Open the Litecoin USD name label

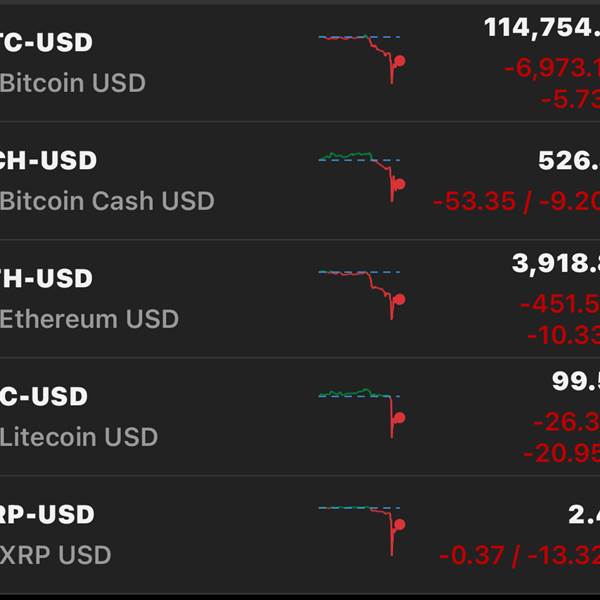click(79, 437)
